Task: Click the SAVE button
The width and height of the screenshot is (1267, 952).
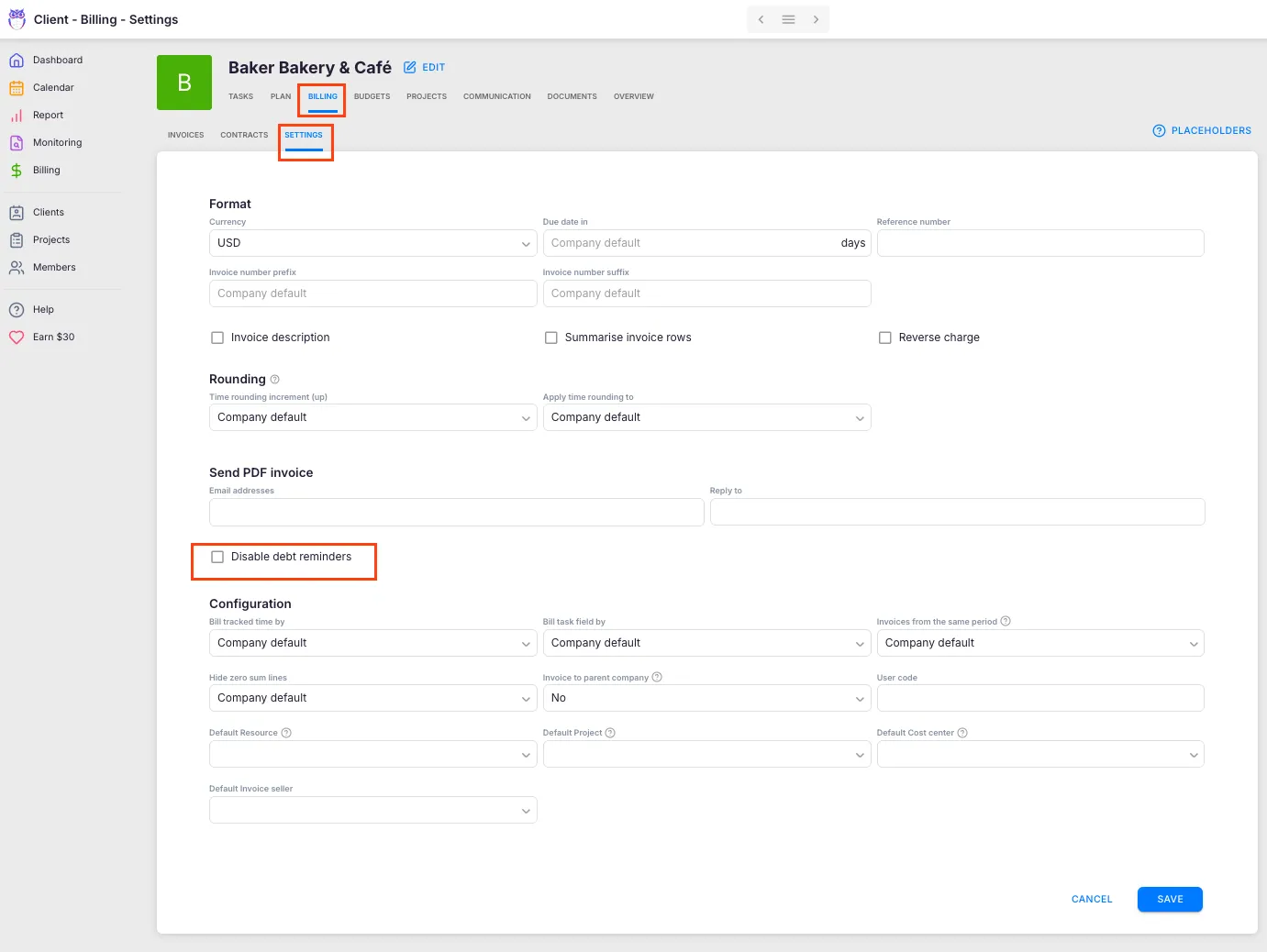Action: (1170, 899)
